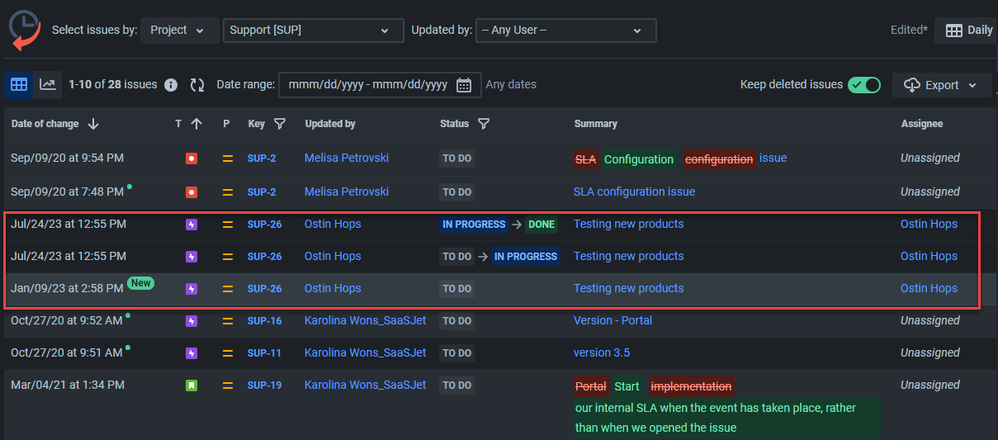Viewport: 998px width, 440px height.
Task: Toggle Keep deleted issues switch
Action: click(x=864, y=85)
